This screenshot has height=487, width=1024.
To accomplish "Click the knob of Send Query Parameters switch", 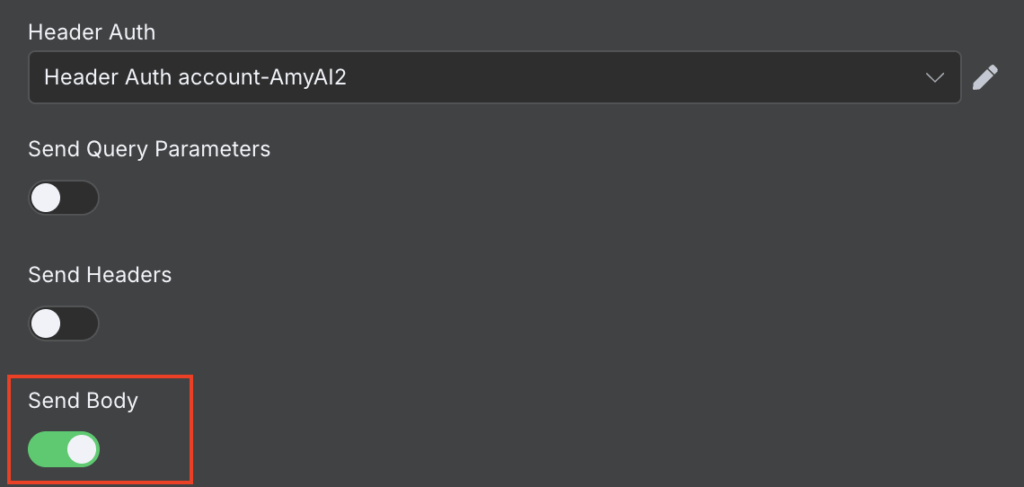I will pyautogui.click(x=46, y=198).
